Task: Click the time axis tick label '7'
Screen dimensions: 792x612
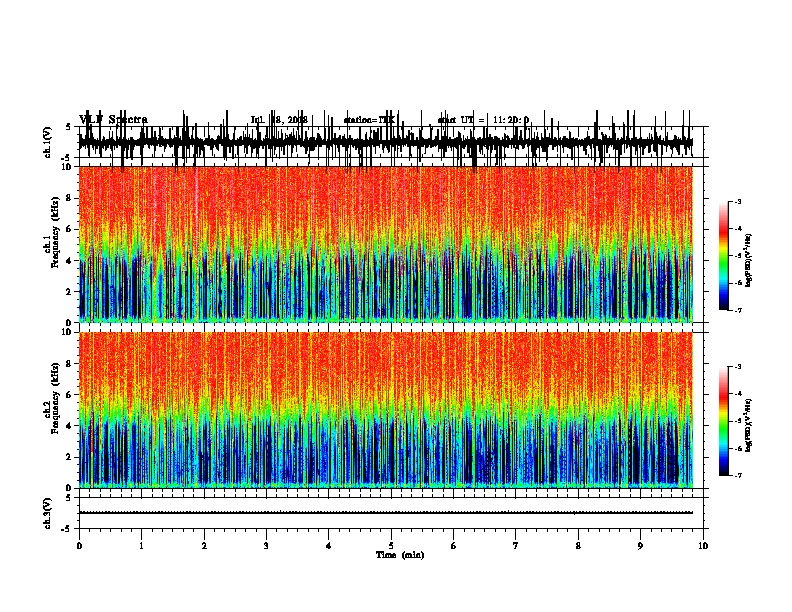Action: pyautogui.click(x=516, y=546)
